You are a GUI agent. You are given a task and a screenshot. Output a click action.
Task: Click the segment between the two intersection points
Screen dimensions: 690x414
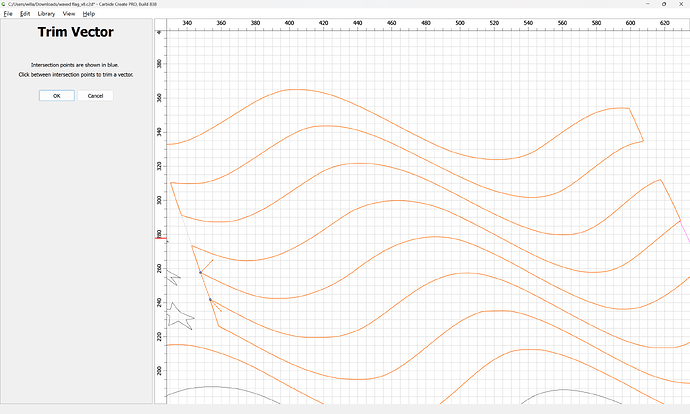coord(205,286)
